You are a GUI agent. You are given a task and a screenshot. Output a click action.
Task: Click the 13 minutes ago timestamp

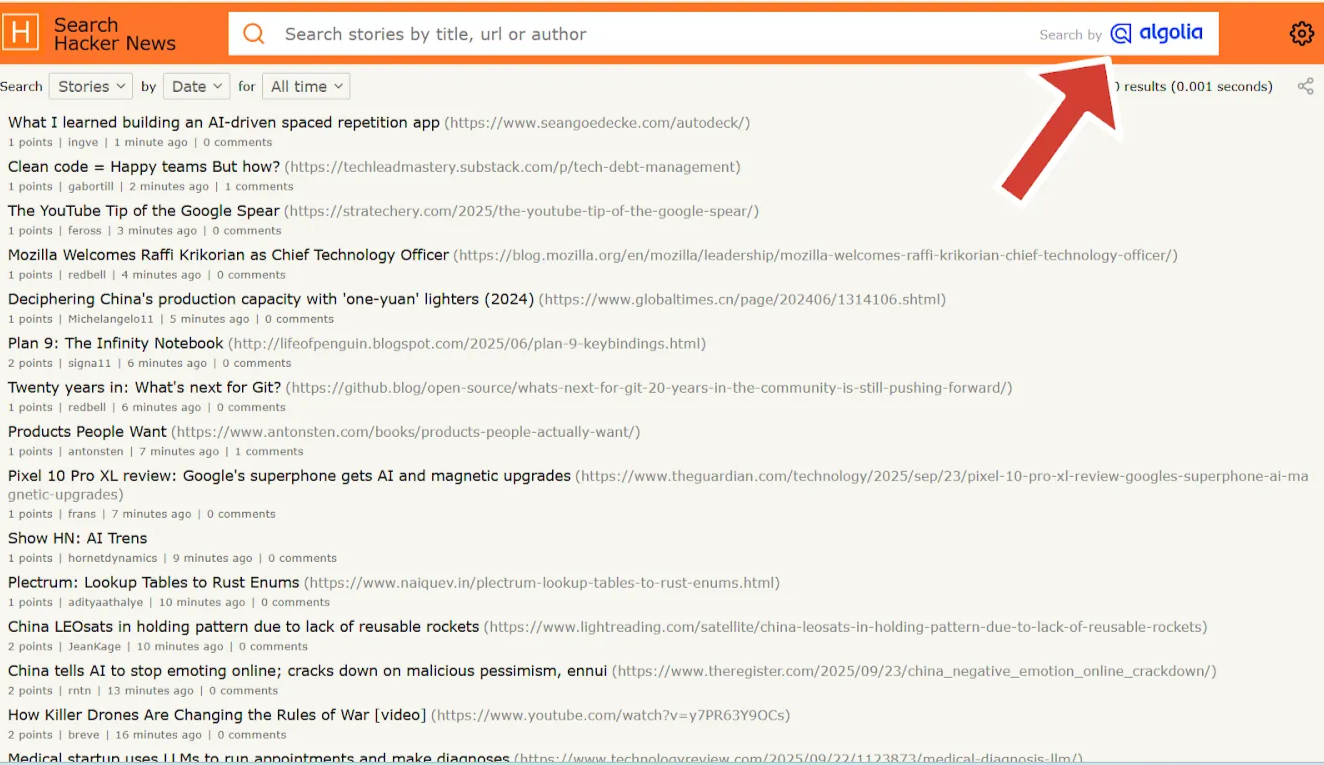150,690
